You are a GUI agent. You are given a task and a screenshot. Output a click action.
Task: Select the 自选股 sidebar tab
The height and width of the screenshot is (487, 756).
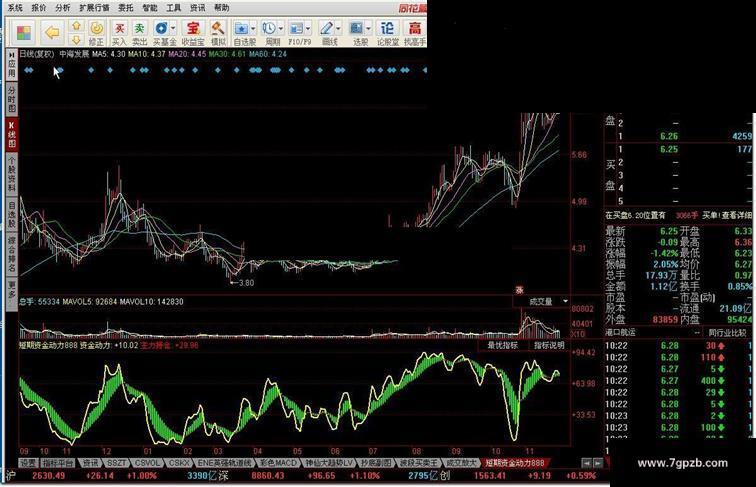[x=12, y=214]
